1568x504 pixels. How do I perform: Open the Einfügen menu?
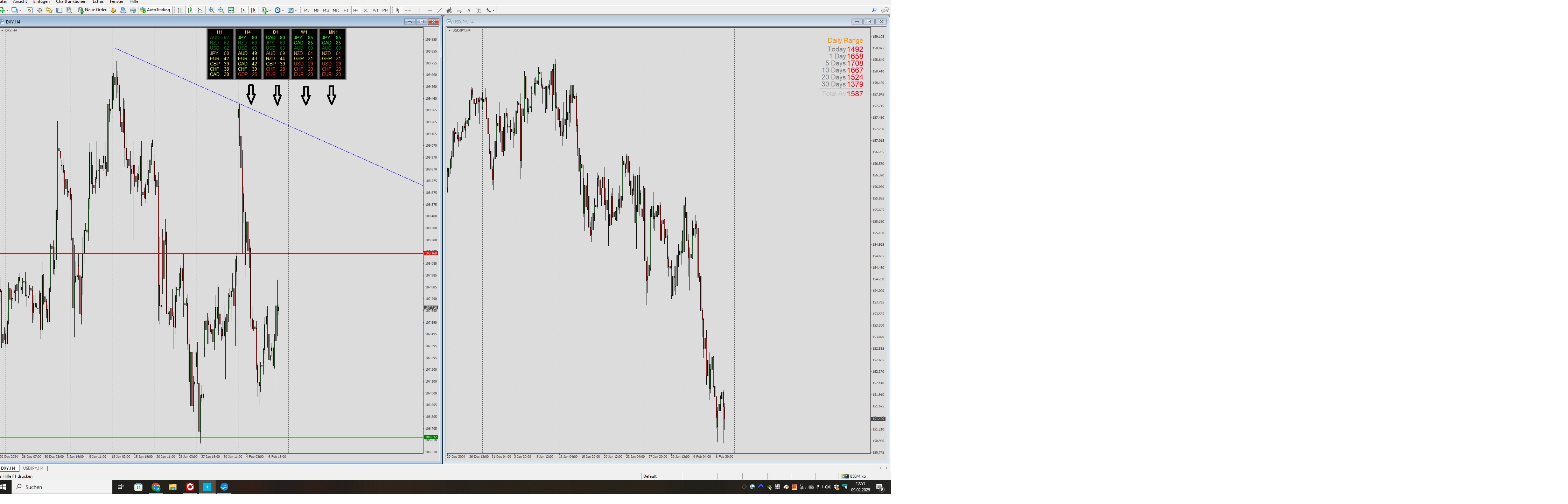pos(41,2)
